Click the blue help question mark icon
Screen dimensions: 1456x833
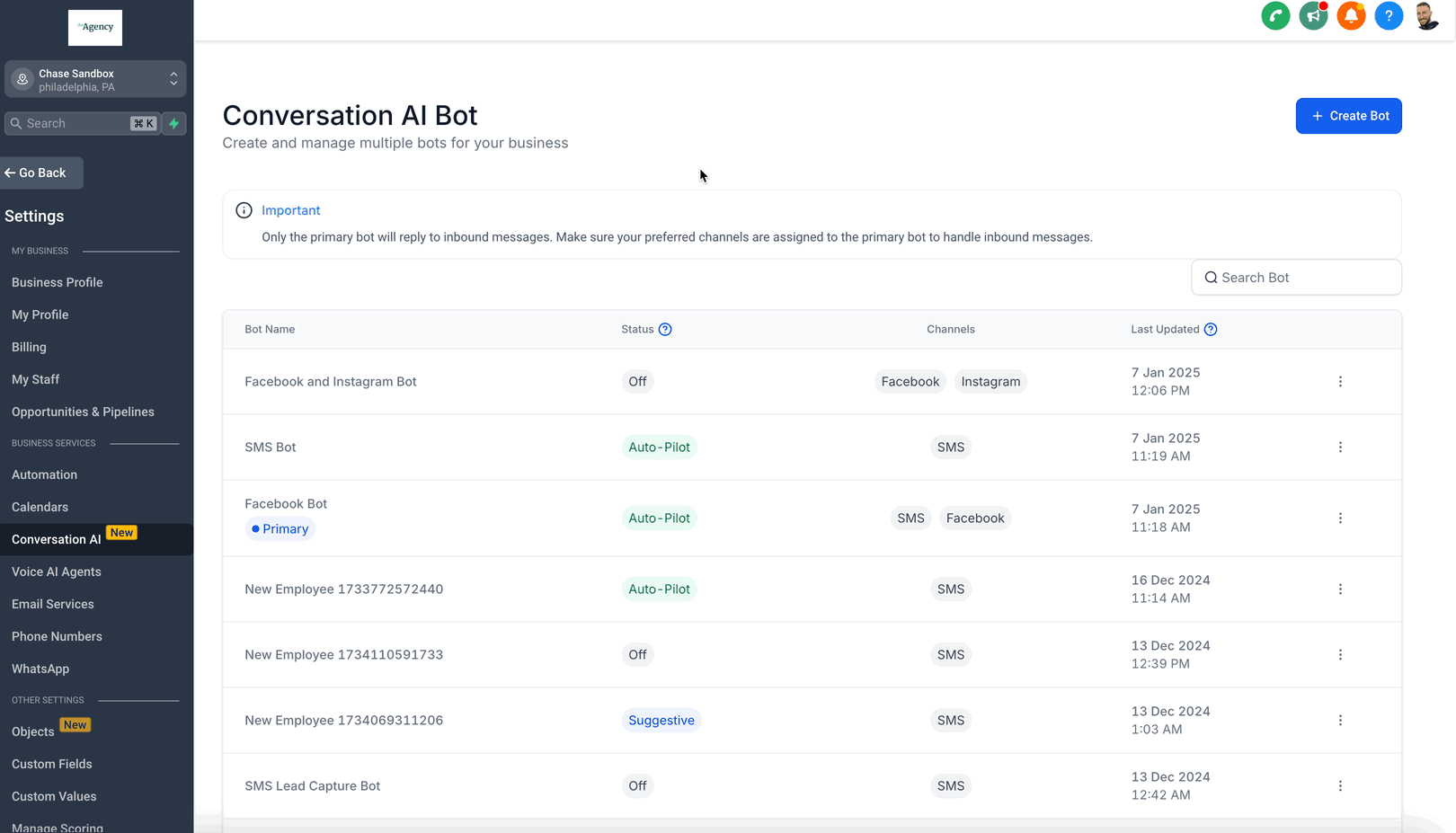1389,15
